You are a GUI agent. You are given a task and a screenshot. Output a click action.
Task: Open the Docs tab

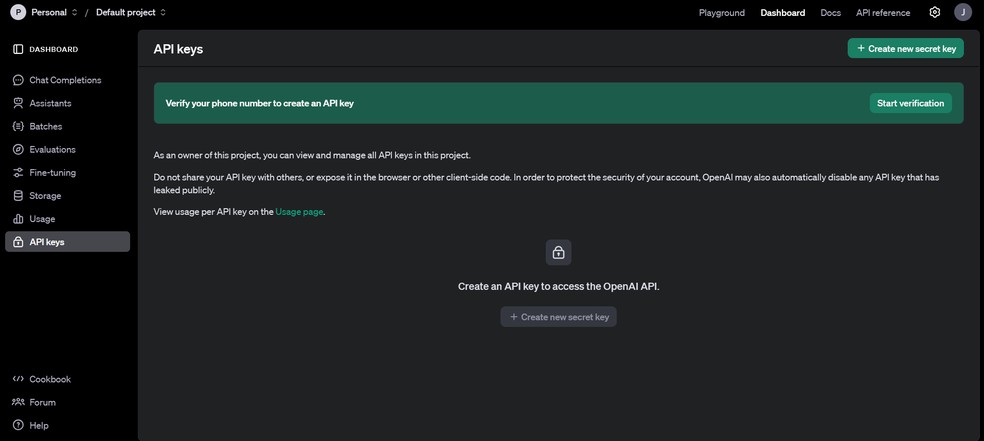pyautogui.click(x=830, y=12)
